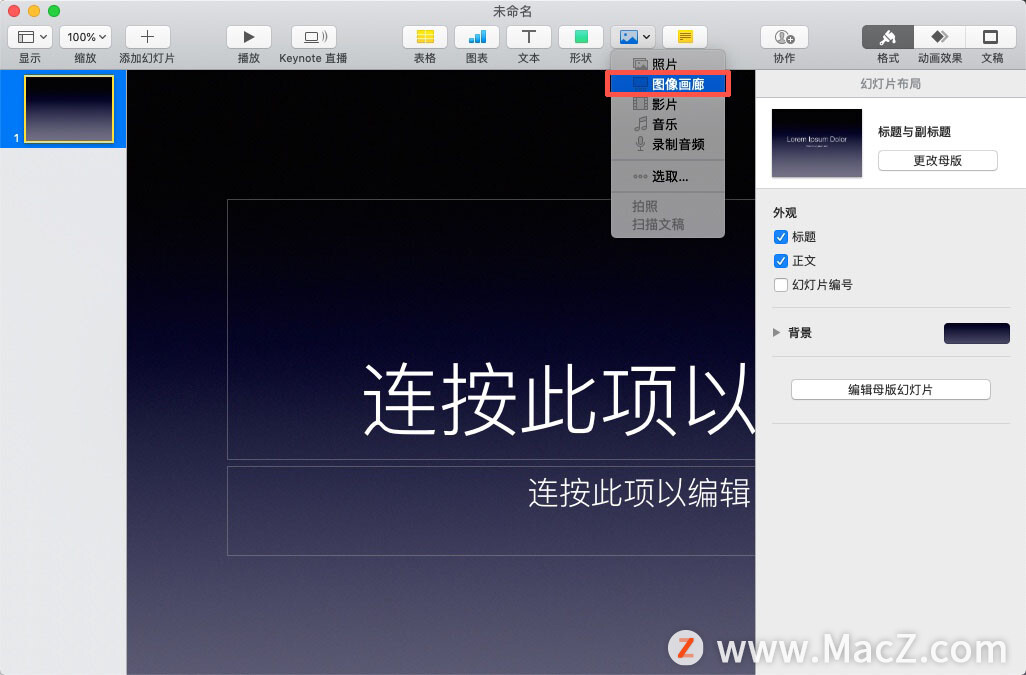Switch to the 动画效果 inspector tab

[x=940, y=37]
